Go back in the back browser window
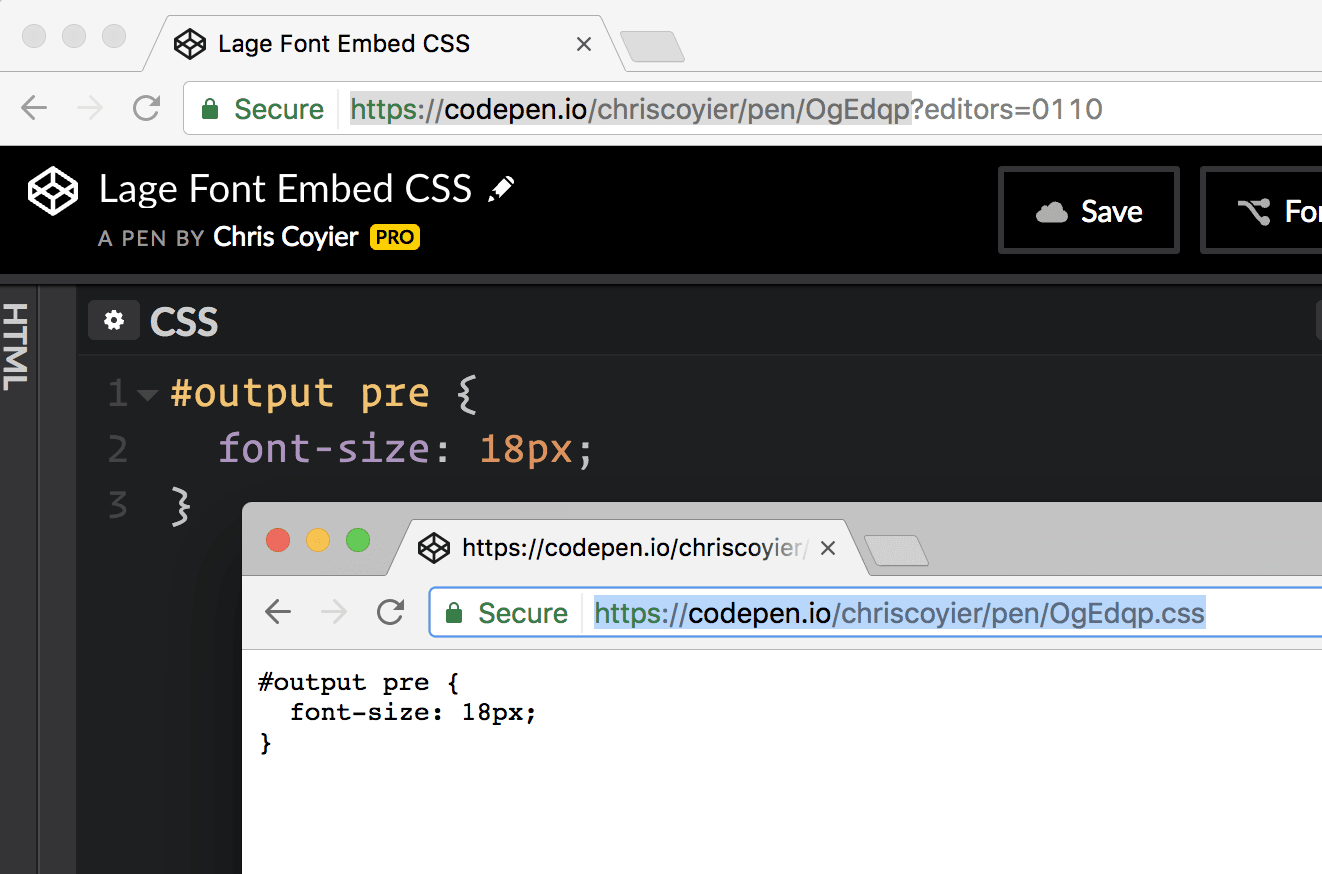 pyautogui.click(x=34, y=108)
